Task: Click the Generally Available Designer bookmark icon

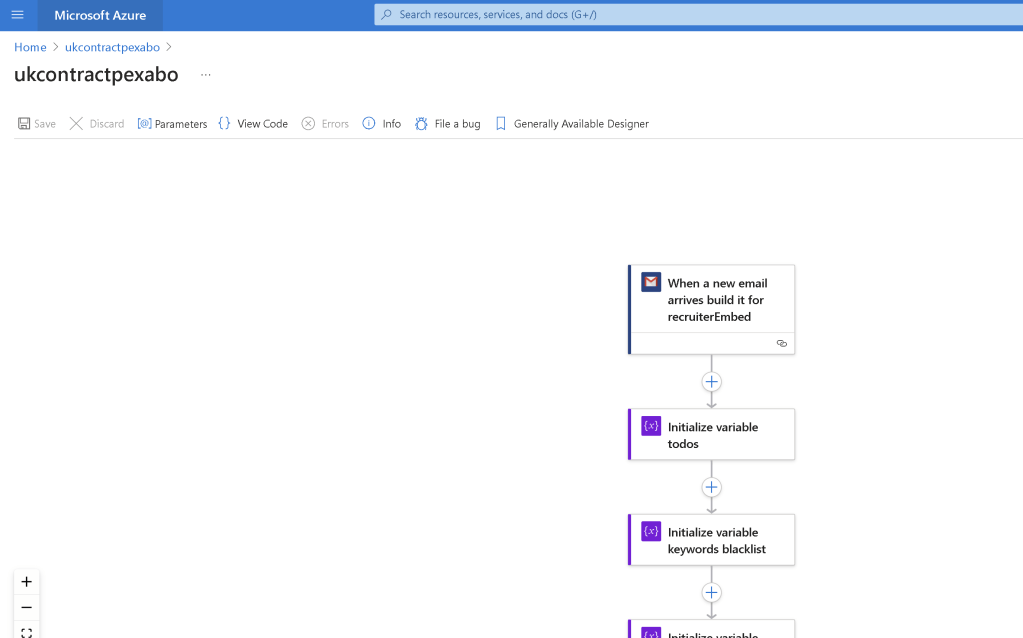Action: (x=500, y=123)
